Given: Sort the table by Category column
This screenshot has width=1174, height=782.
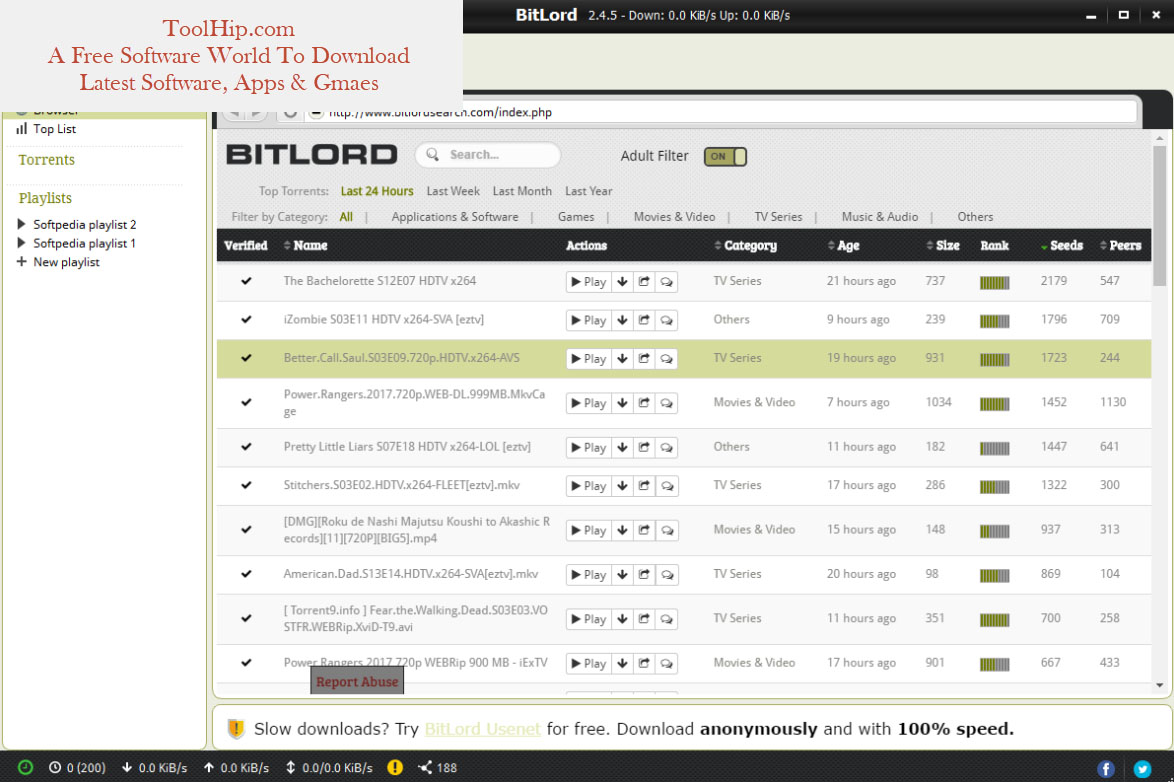Looking at the screenshot, I should click(746, 246).
